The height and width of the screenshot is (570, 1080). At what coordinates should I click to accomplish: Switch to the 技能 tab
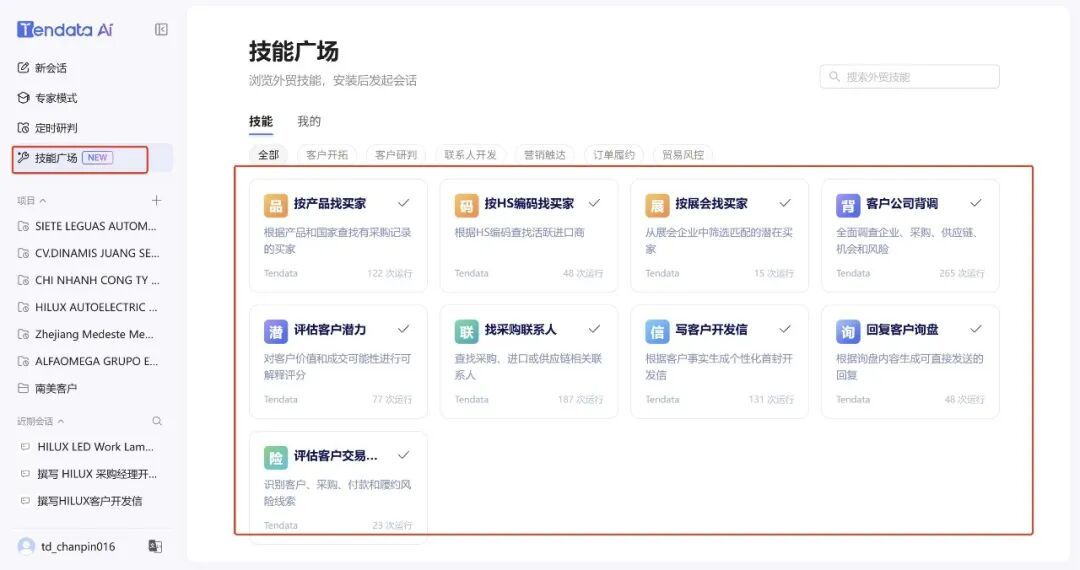pyautogui.click(x=260, y=121)
